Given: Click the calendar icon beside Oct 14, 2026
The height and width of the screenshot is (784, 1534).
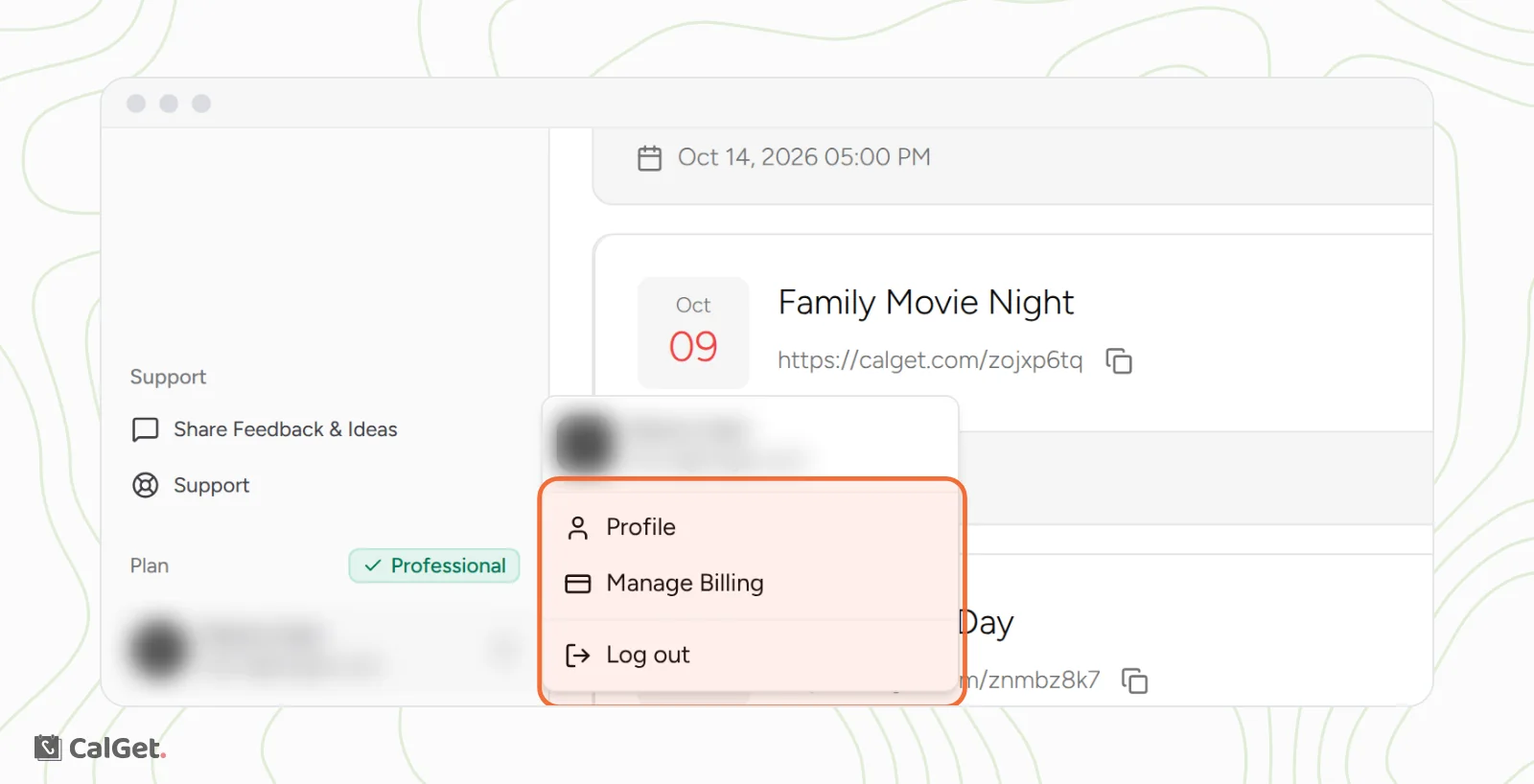Looking at the screenshot, I should point(650,158).
